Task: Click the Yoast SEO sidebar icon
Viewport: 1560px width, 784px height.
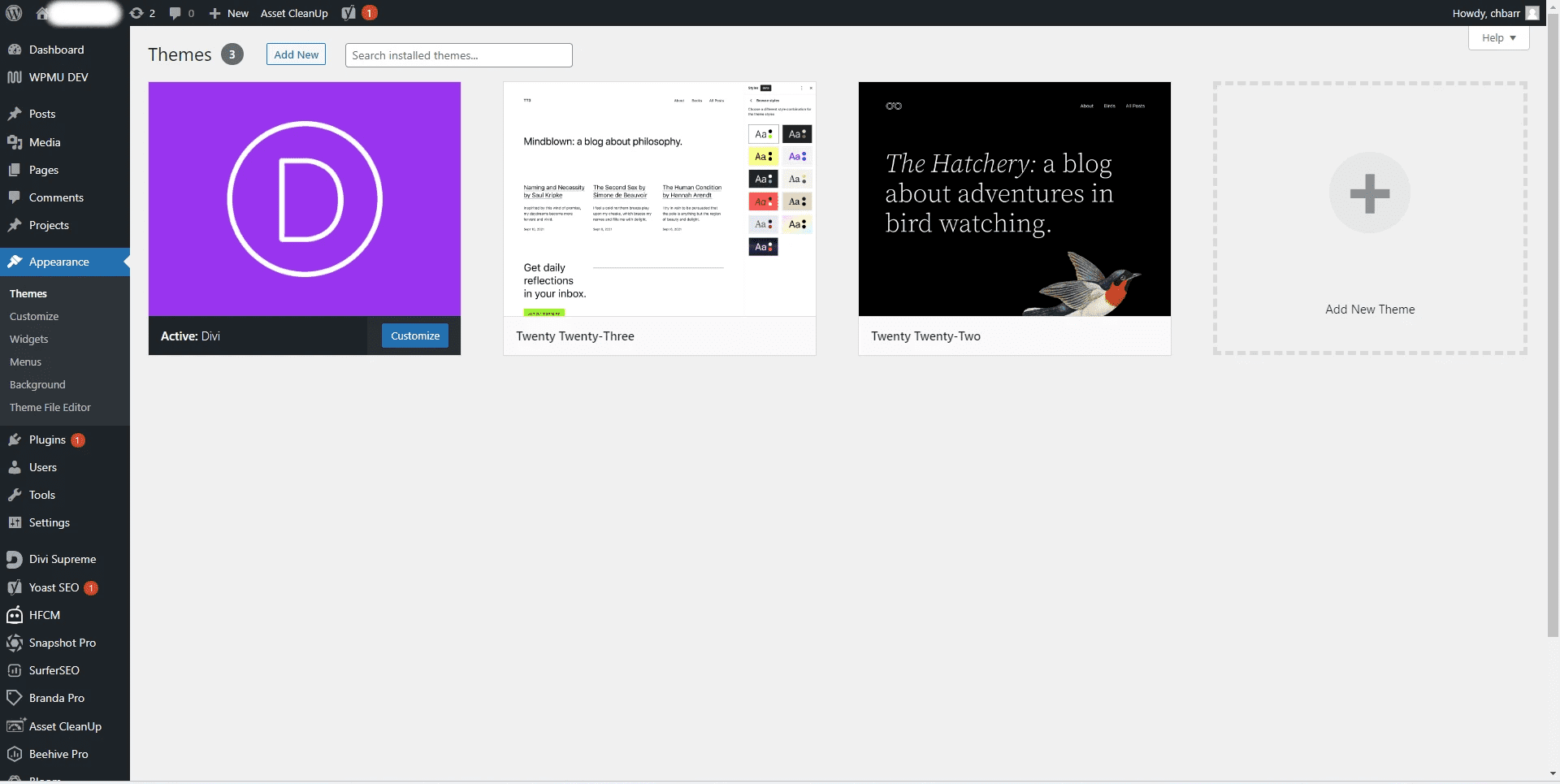Action: click(14, 587)
